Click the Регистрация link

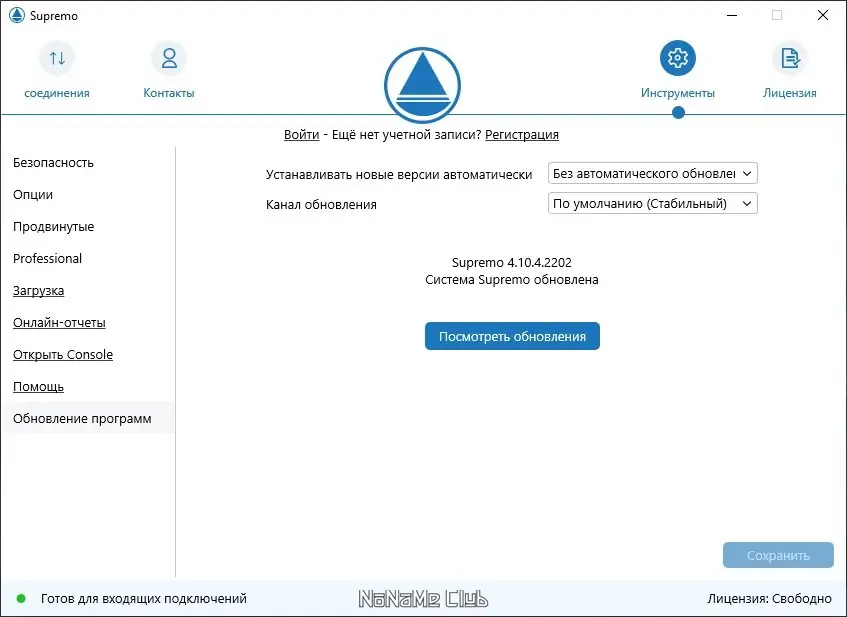click(522, 135)
